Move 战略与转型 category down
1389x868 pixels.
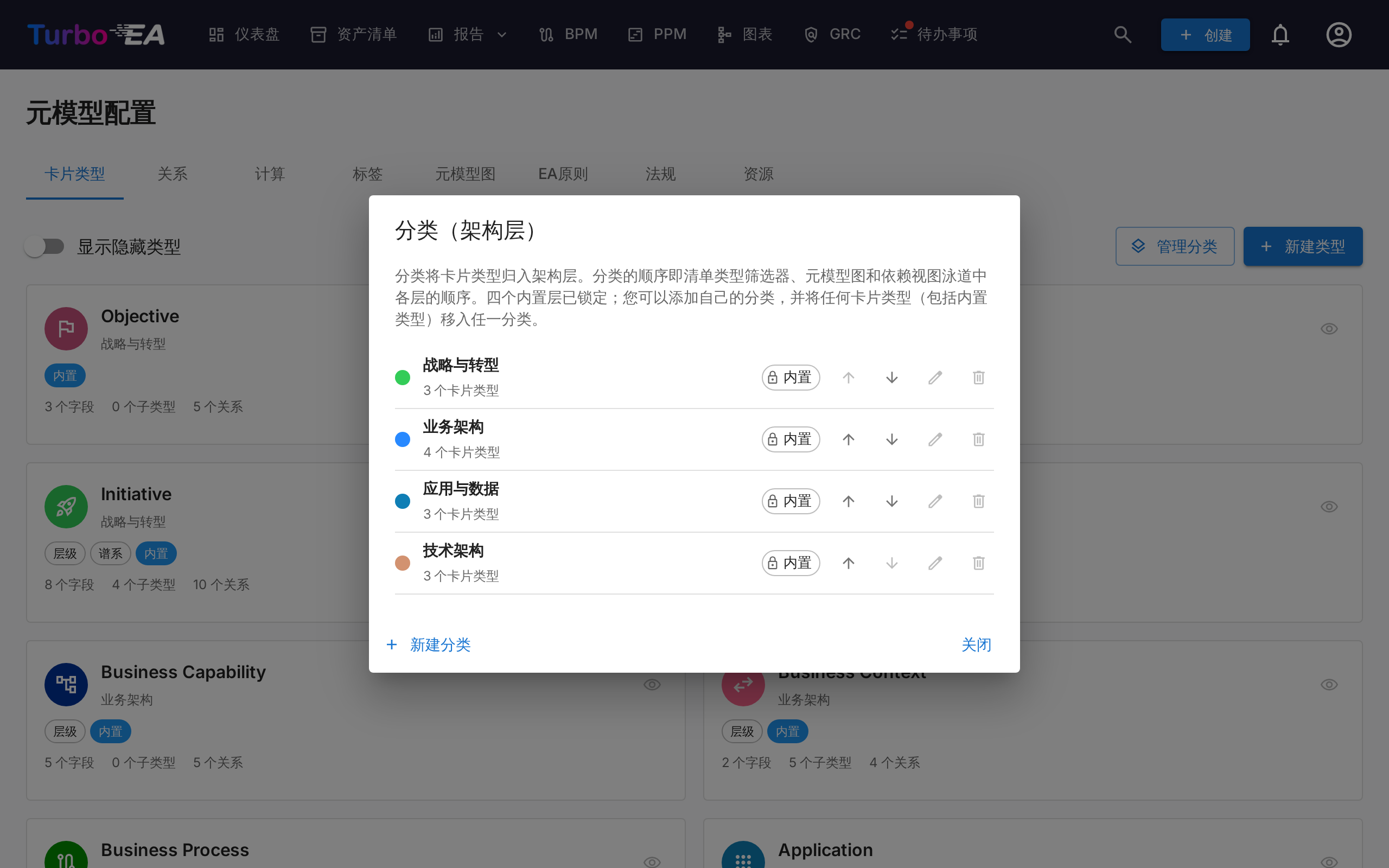coord(891,378)
